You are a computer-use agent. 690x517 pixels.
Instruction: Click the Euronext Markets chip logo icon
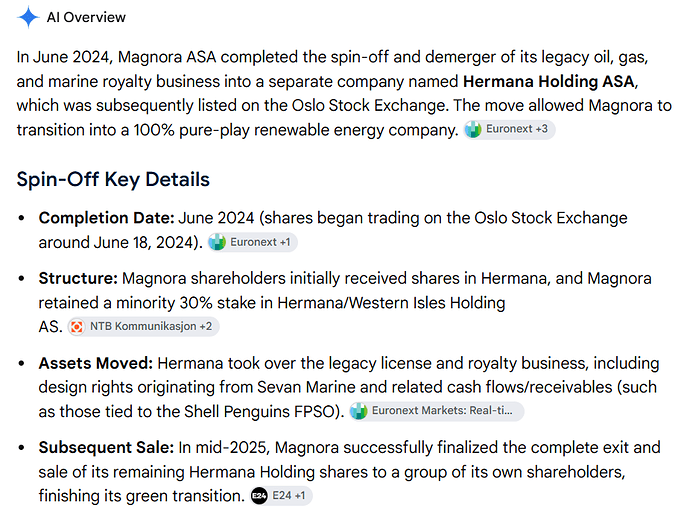point(359,411)
